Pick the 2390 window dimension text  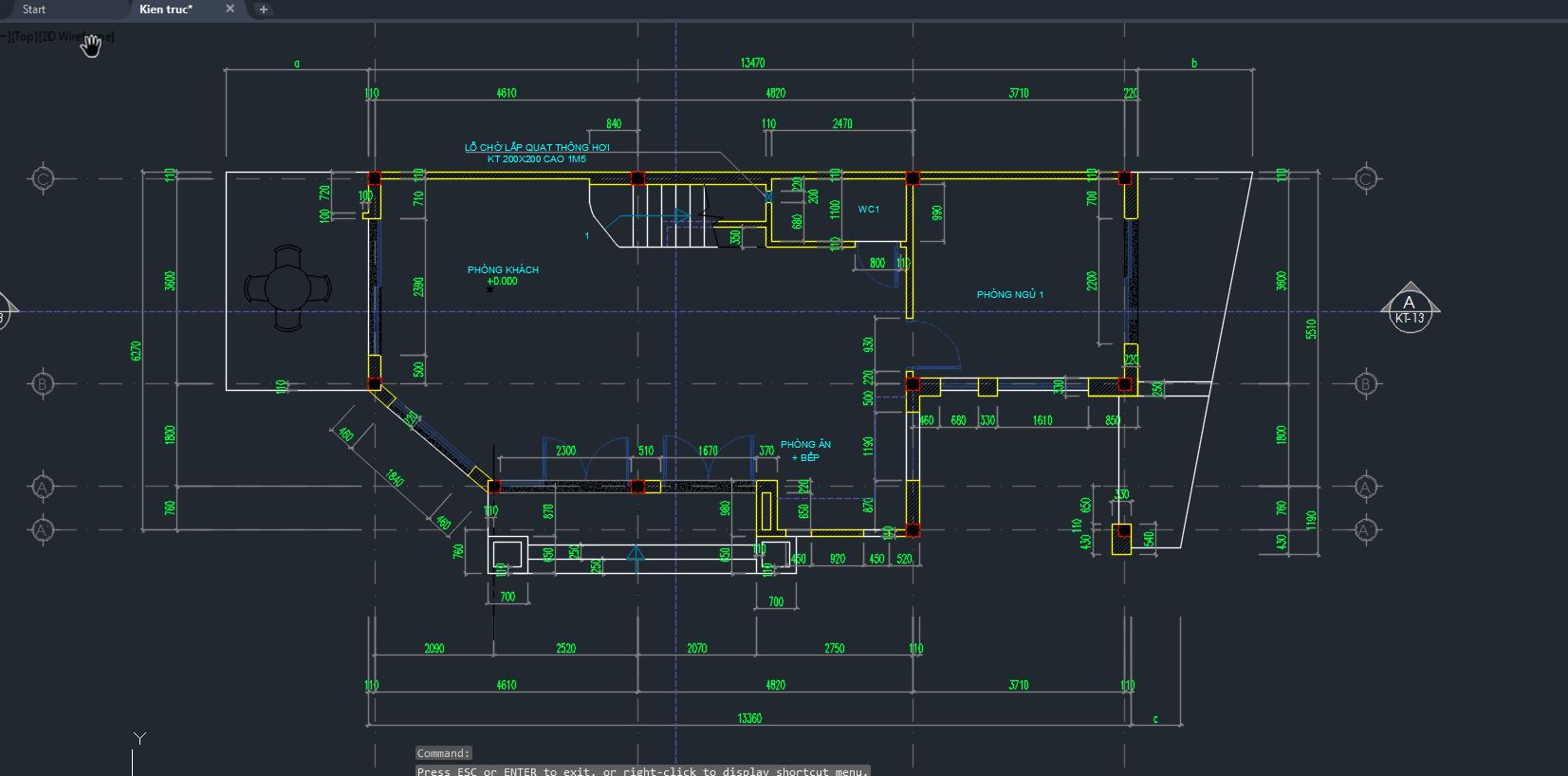(418, 286)
